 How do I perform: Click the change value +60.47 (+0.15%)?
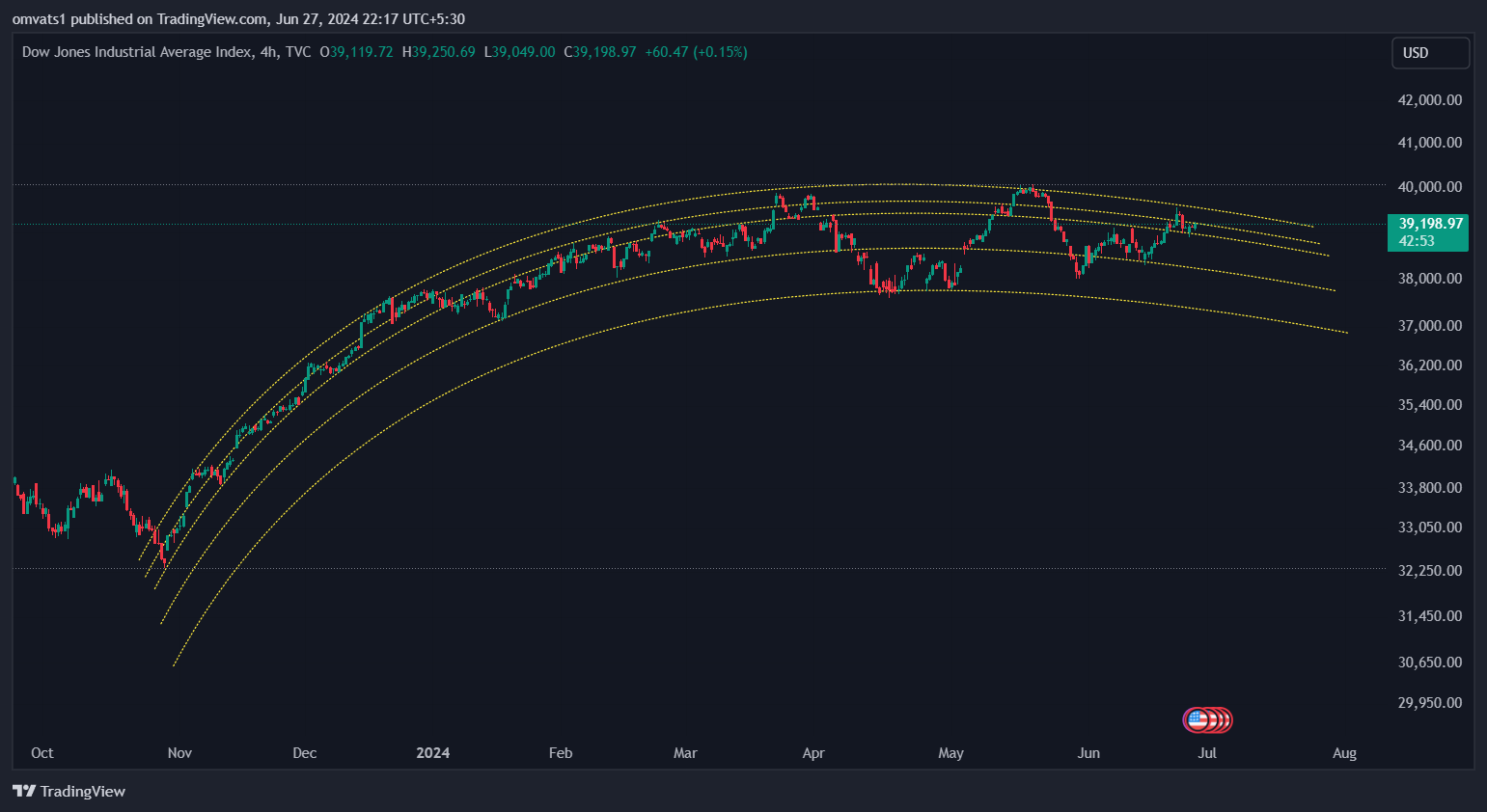coord(697,52)
